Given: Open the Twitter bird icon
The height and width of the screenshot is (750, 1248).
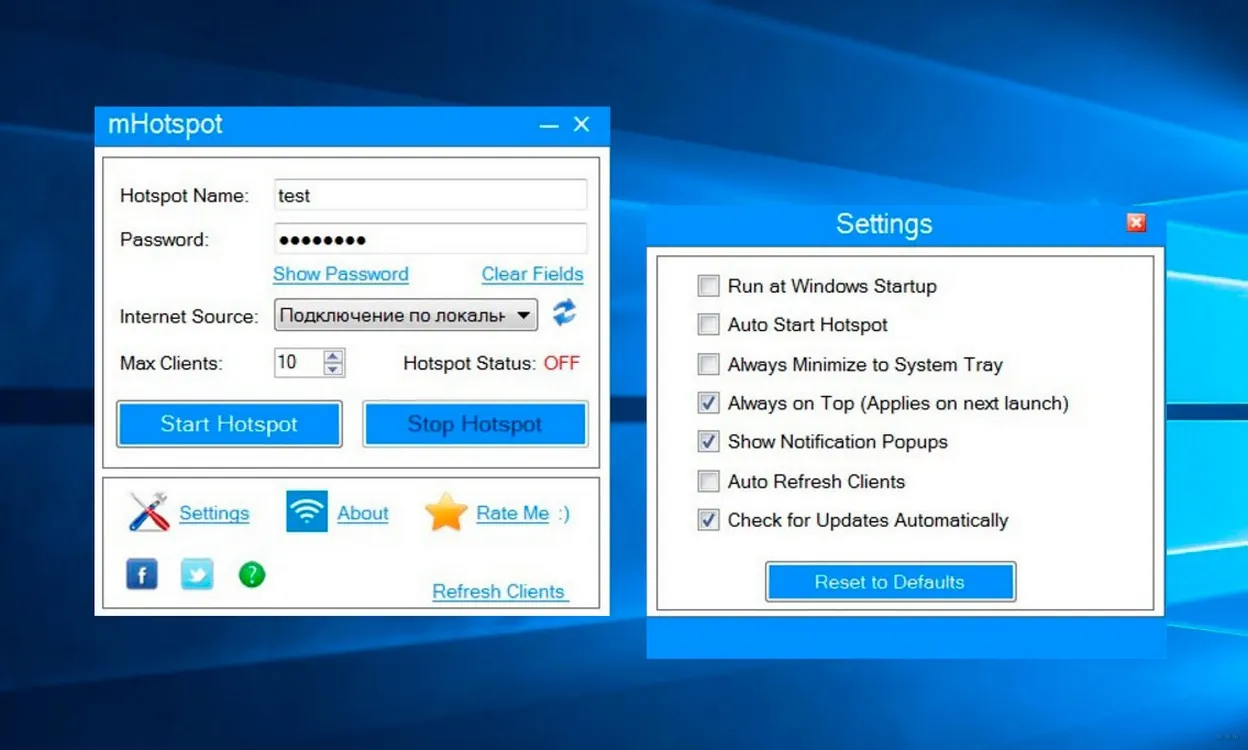Looking at the screenshot, I should (x=197, y=574).
